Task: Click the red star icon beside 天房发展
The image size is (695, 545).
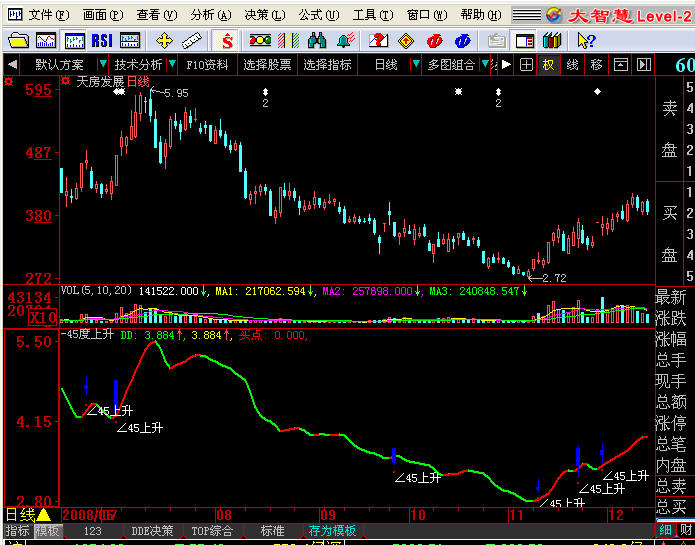Action: click(x=66, y=81)
